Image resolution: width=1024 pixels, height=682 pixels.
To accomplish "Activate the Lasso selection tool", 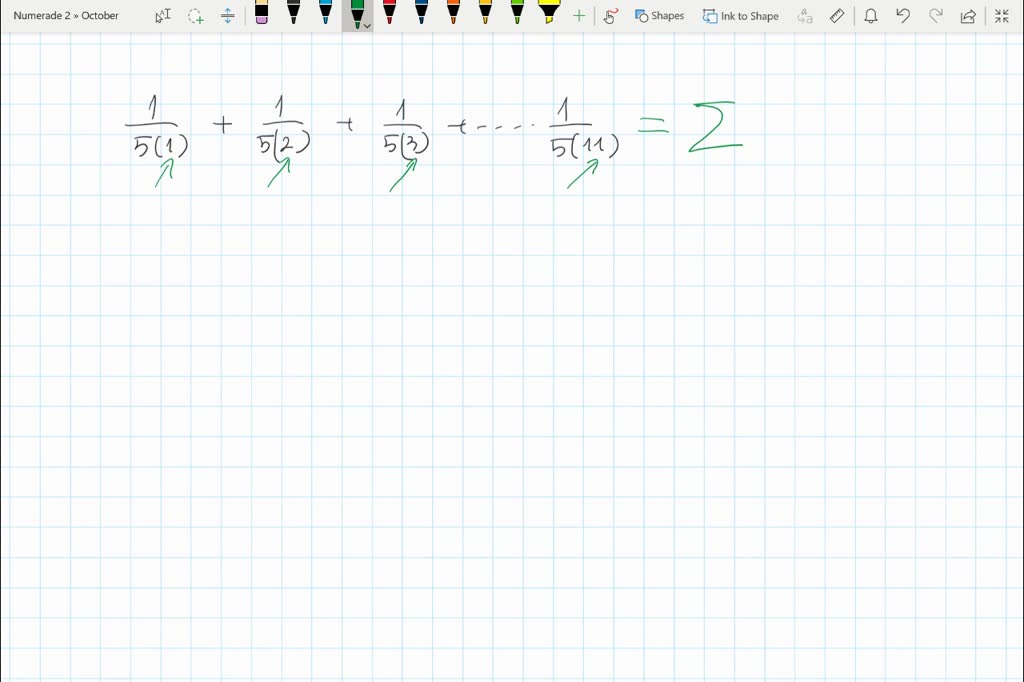I will pos(195,15).
